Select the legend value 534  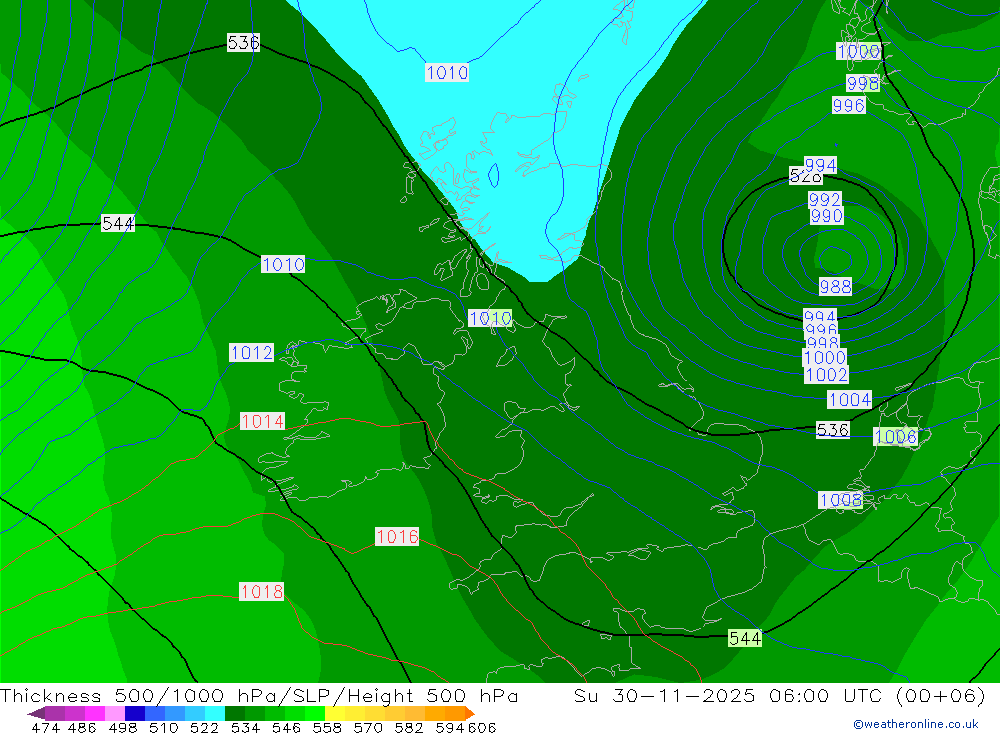click(x=246, y=727)
